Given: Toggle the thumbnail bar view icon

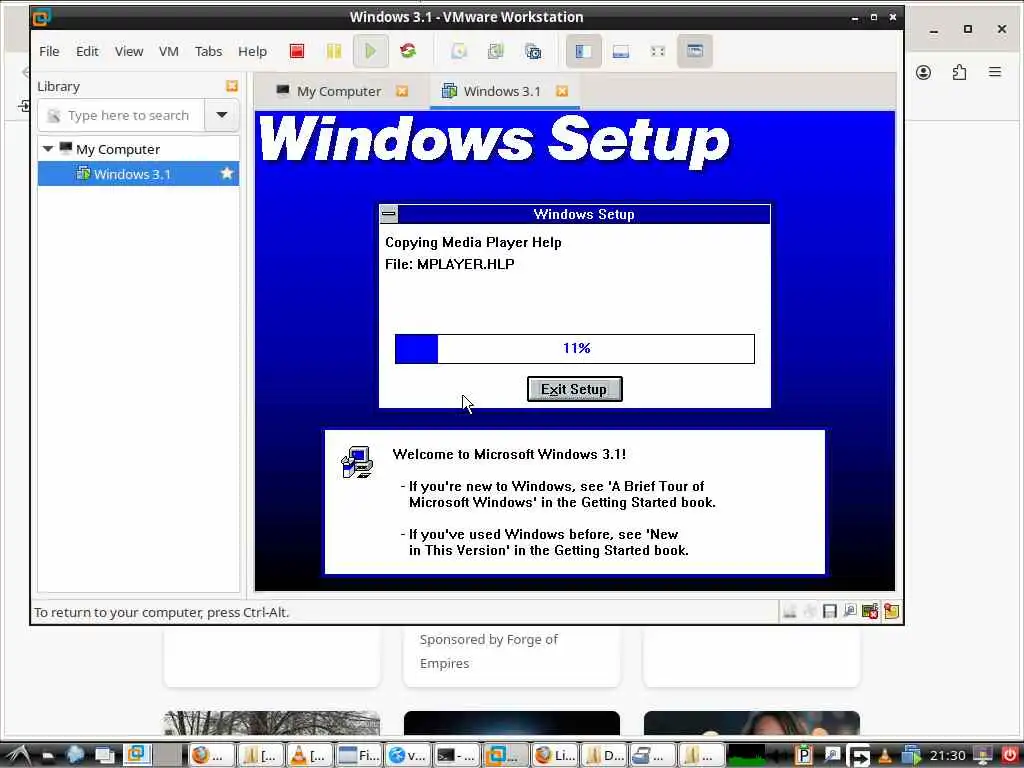Looking at the screenshot, I should tap(620, 51).
